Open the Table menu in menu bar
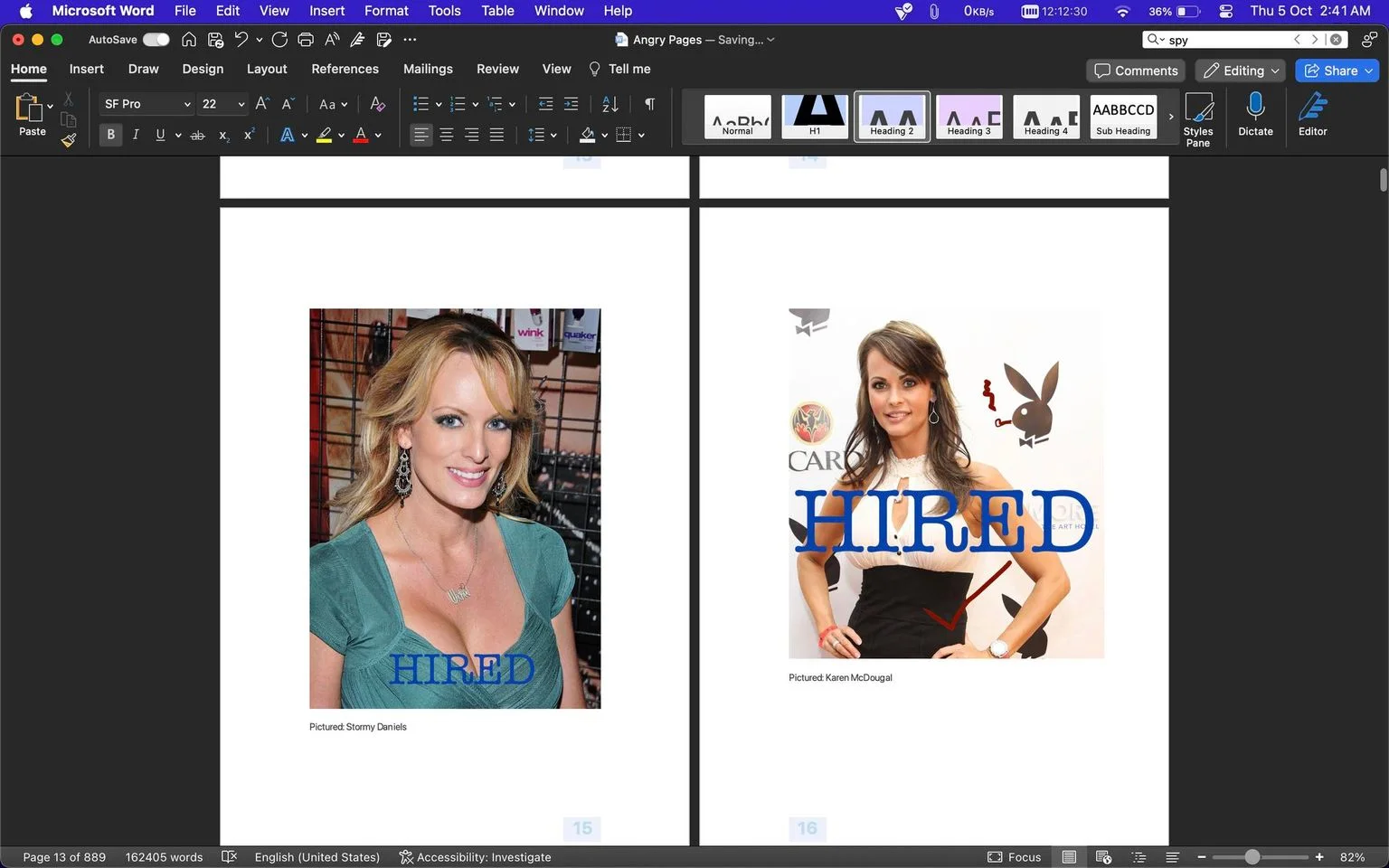Viewport: 1389px width, 868px height. 497,11
